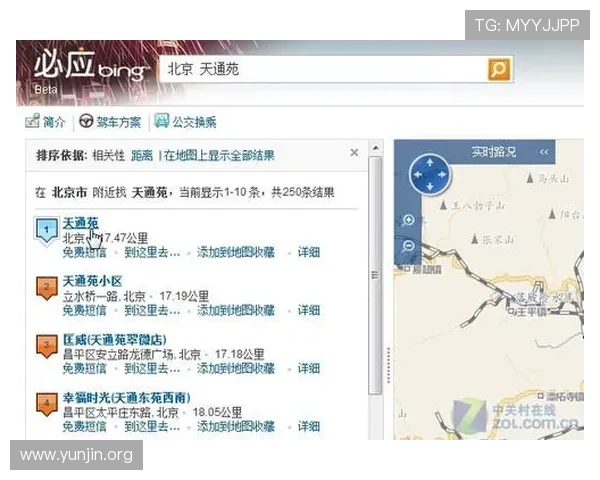Viewport: 600px width, 480px height.
Task: Click the 17.19公里 distance text
Action: 184,296
